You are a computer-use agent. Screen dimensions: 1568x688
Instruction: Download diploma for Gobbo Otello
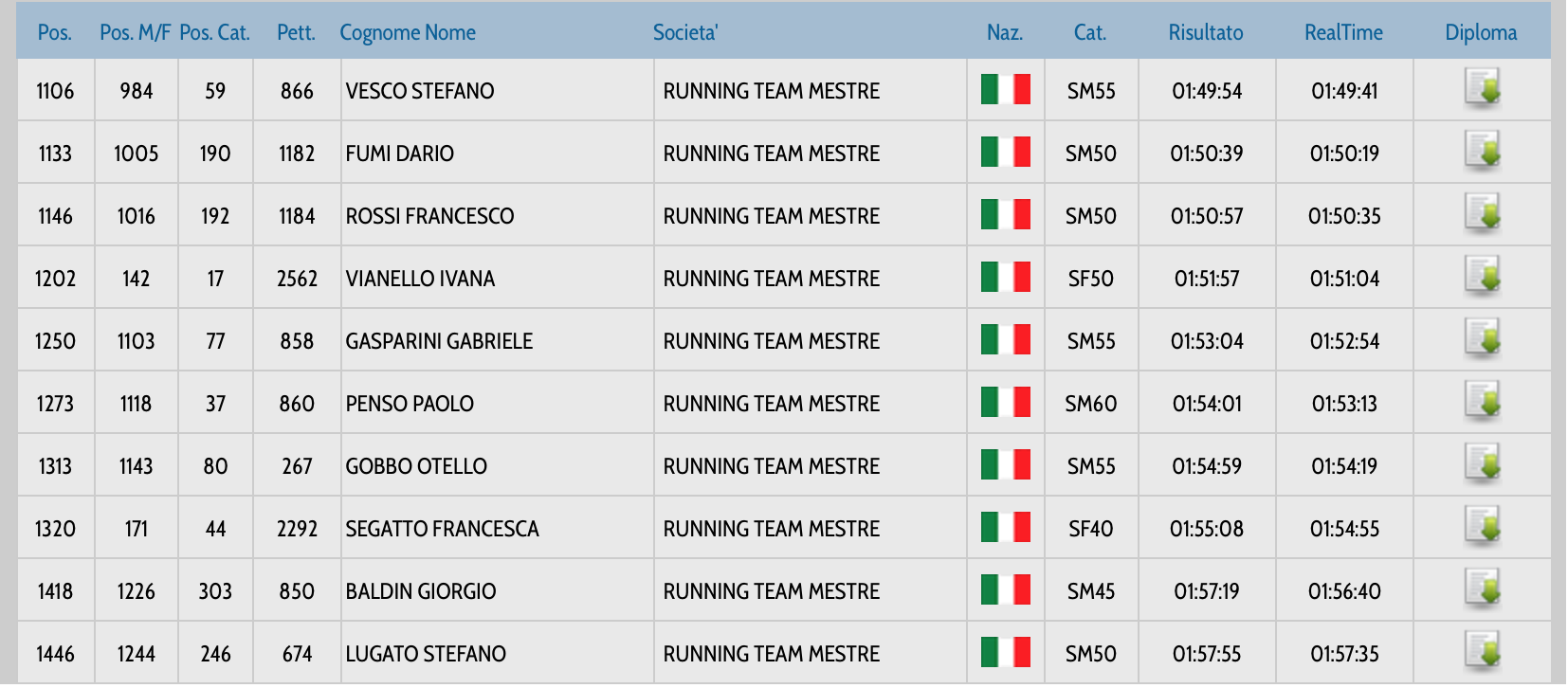point(1482,463)
